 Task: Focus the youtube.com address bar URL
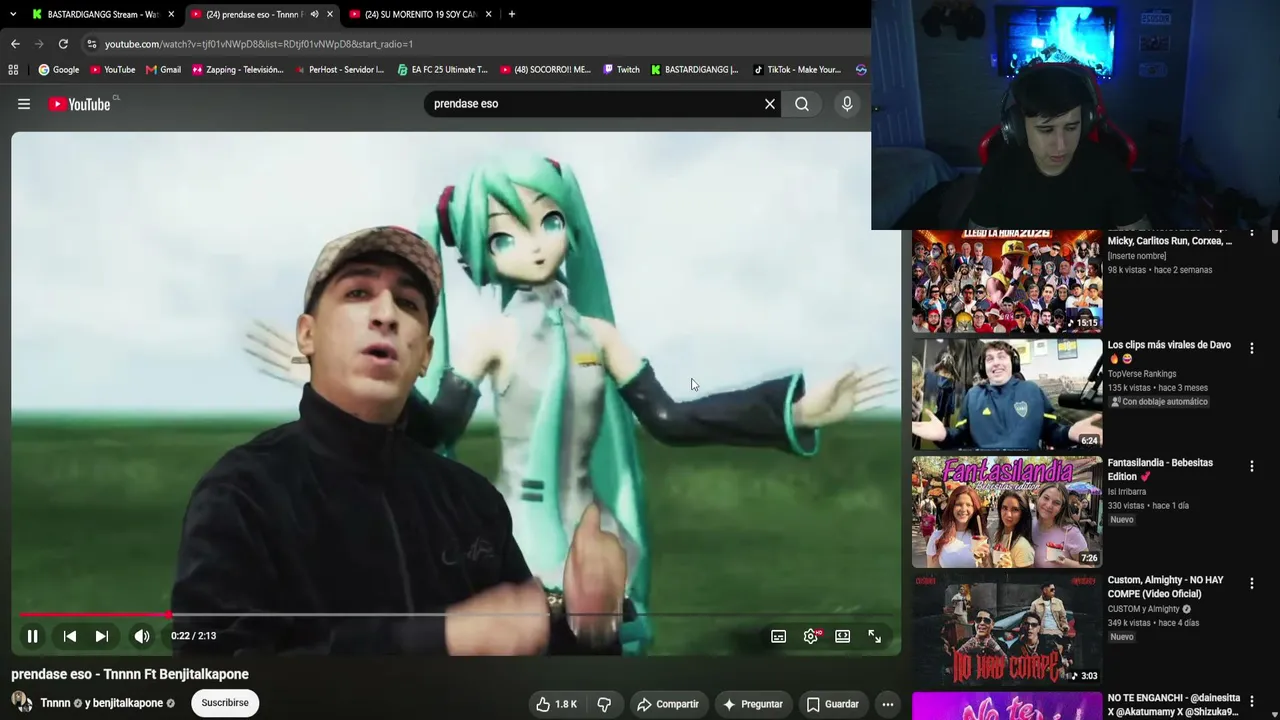coord(259,44)
